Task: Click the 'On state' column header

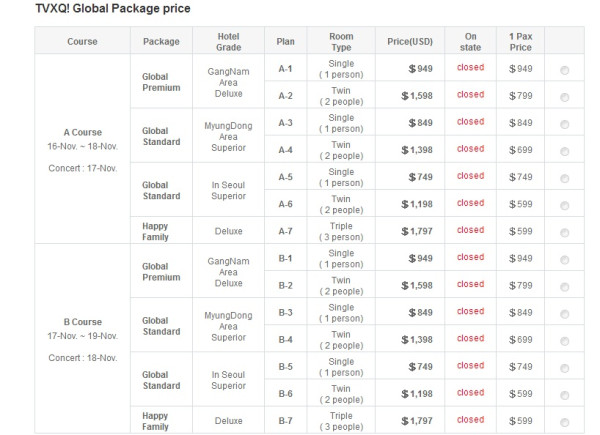Action: [x=470, y=42]
